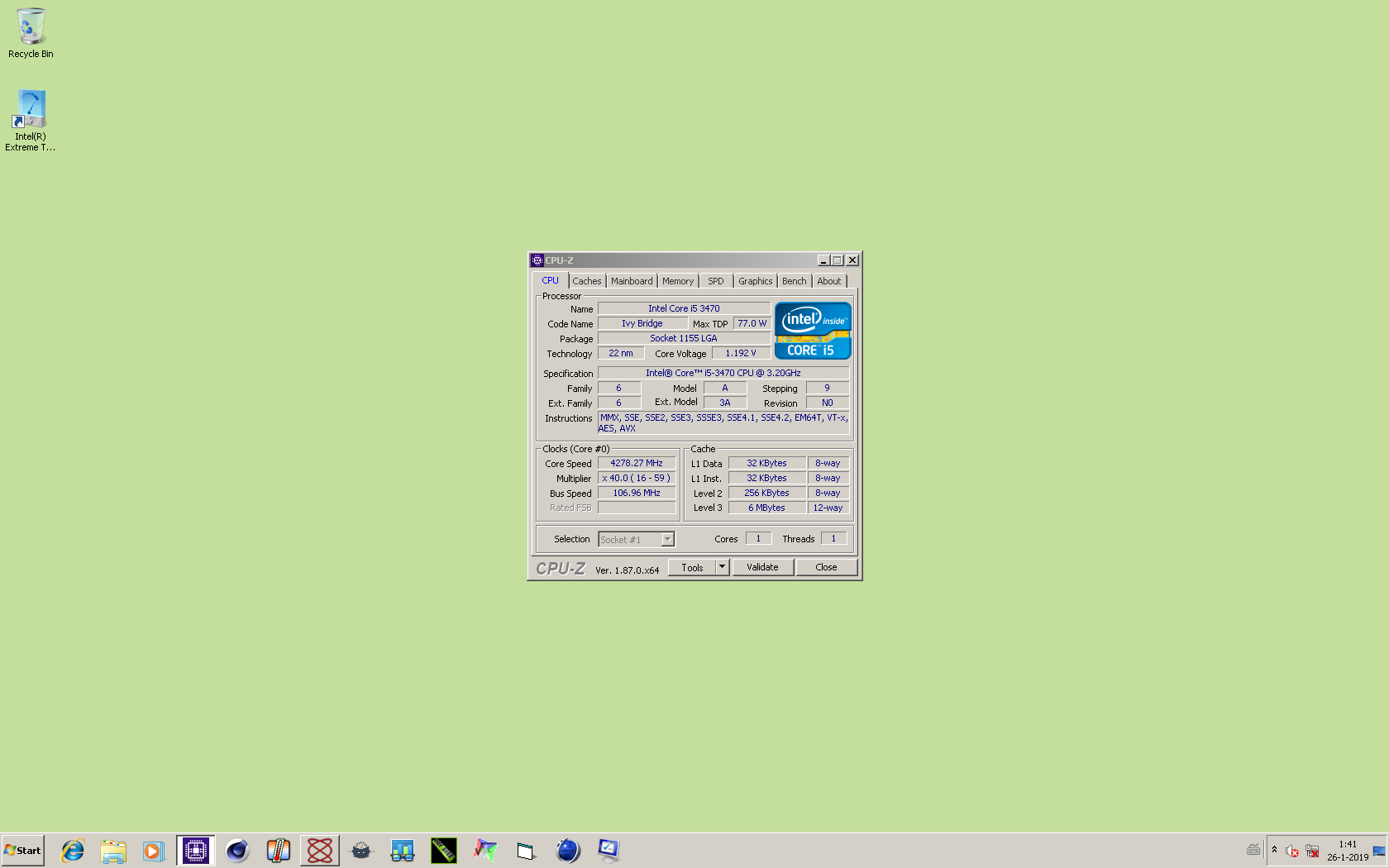The width and height of the screenshot is (1389, 868).
Task: Switch to the Bench tab
Action: pyautogui.click(x=795, y=281)
